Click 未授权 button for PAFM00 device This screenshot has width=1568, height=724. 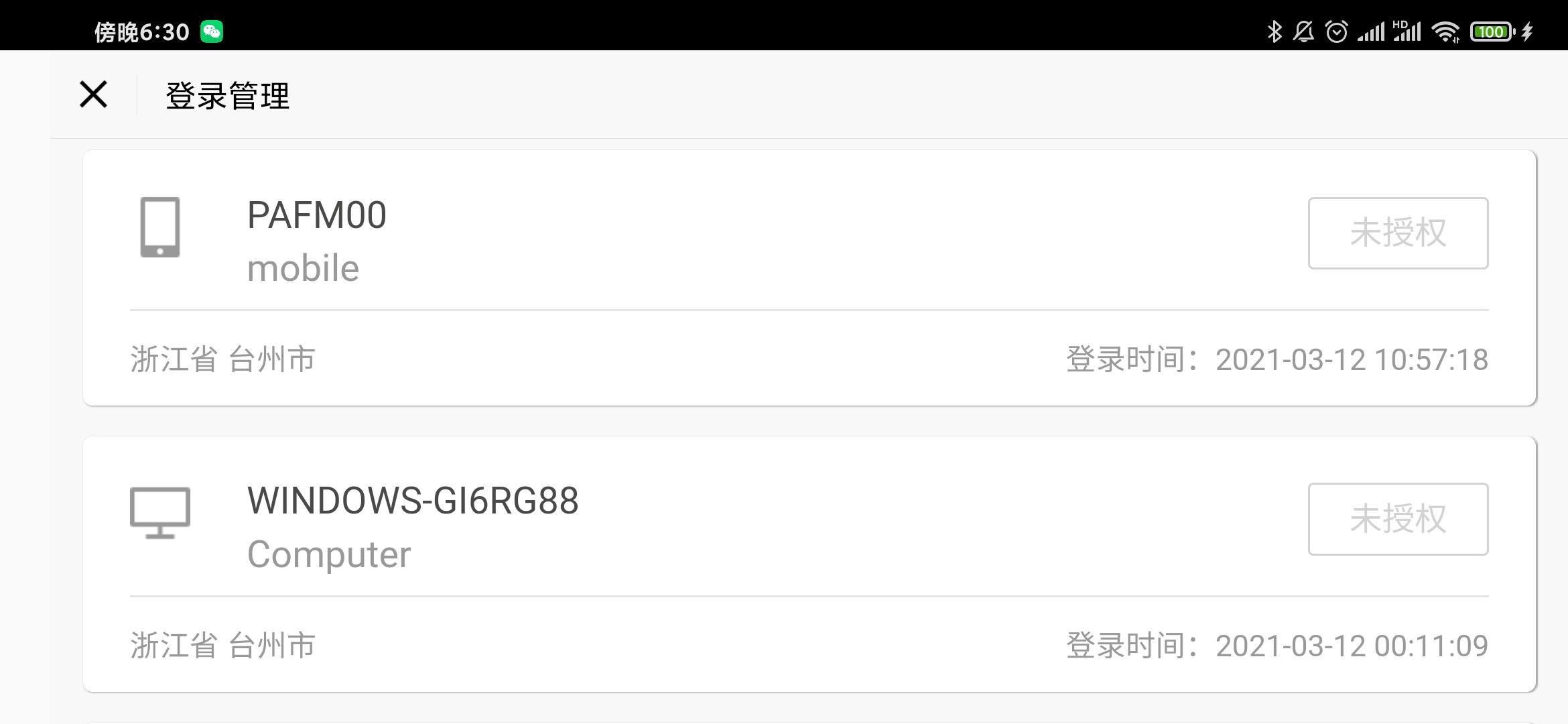click(x=1398, y=233)
